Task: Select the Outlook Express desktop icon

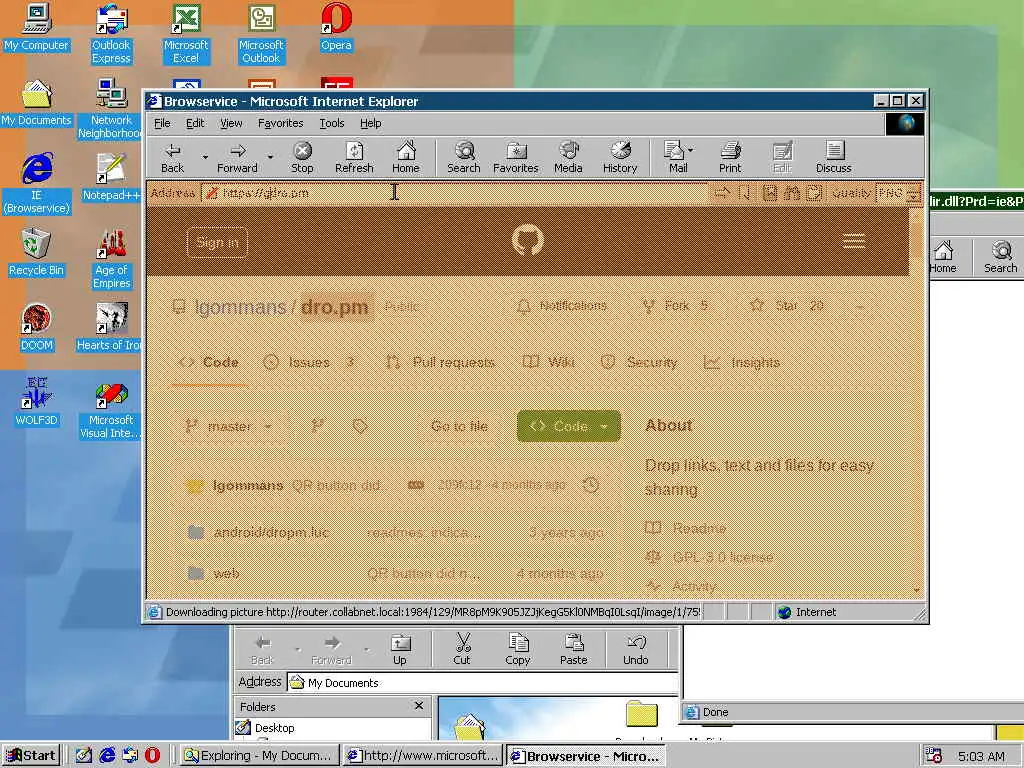Action: click(x=111, y=34)
